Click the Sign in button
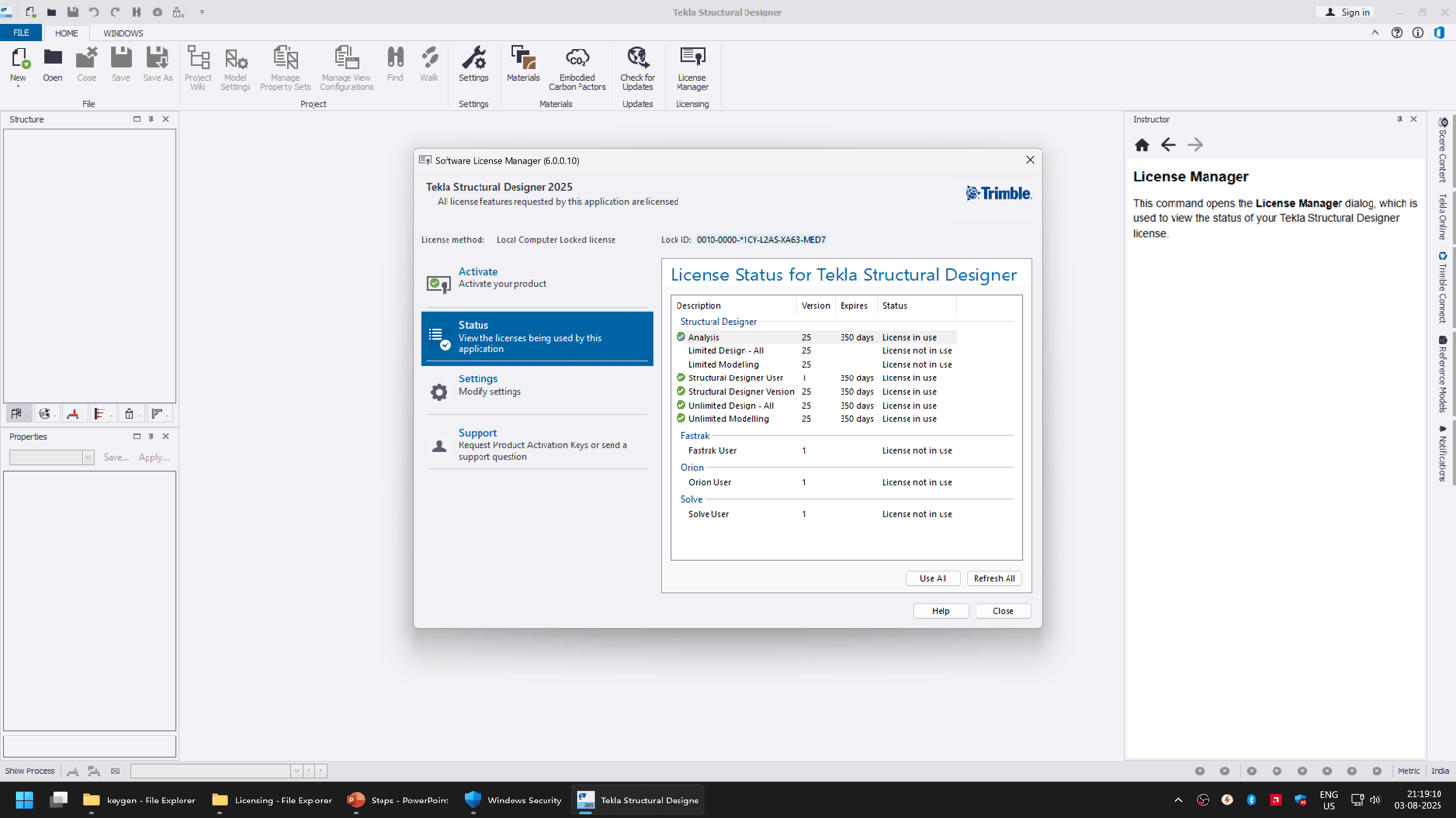The width and height of the screenshot is (1456, 818). pos(1347,12)
